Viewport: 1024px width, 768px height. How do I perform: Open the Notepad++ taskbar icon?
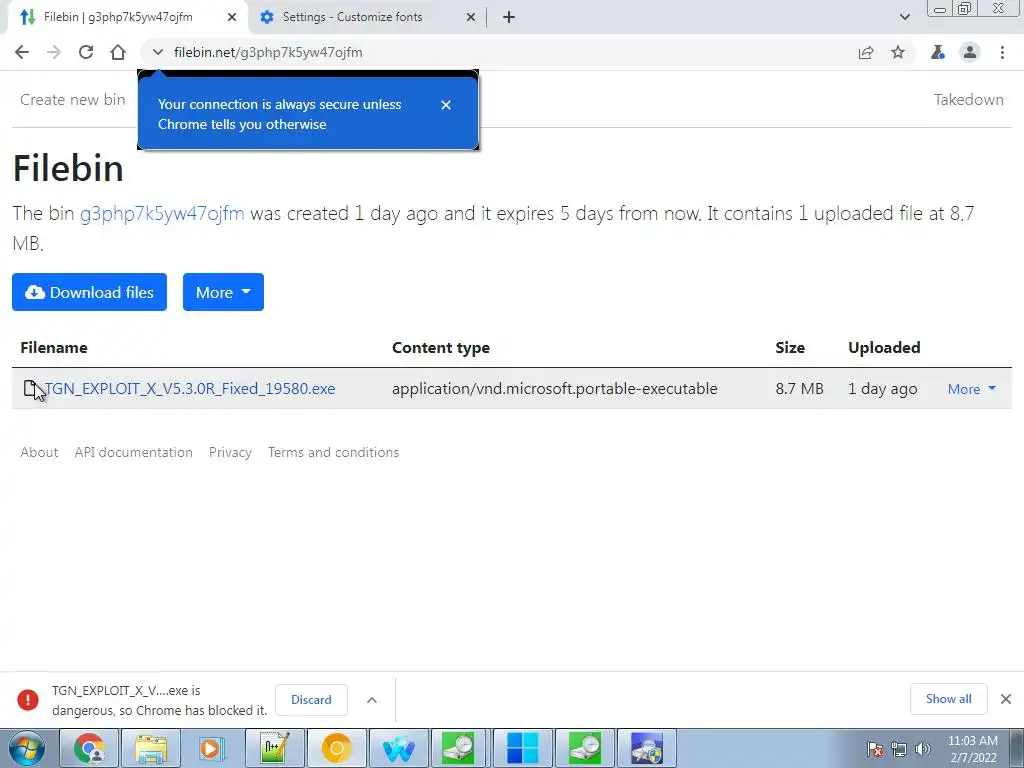pos(274,748)
